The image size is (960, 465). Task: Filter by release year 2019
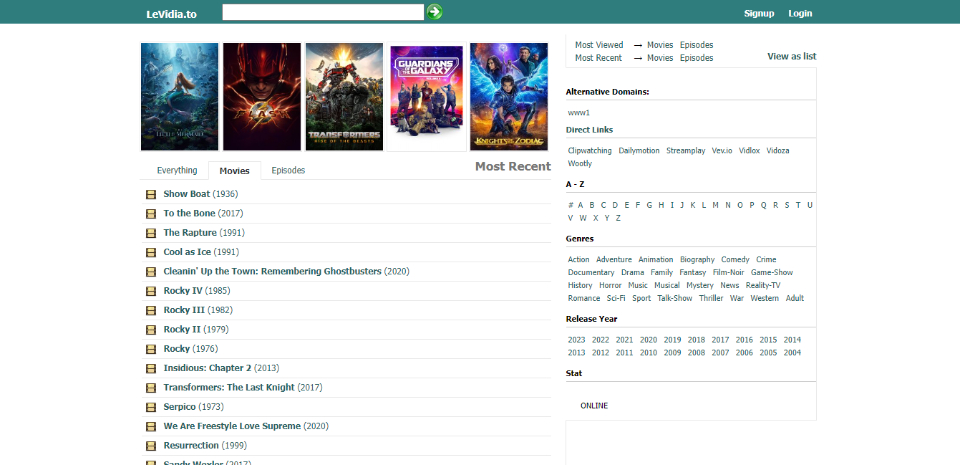[672, 340]
